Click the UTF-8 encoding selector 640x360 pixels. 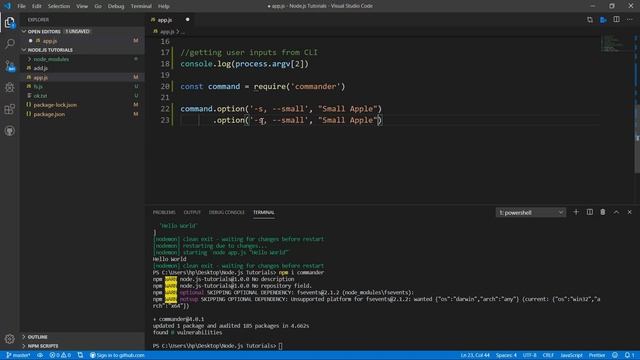click(529, 355)
